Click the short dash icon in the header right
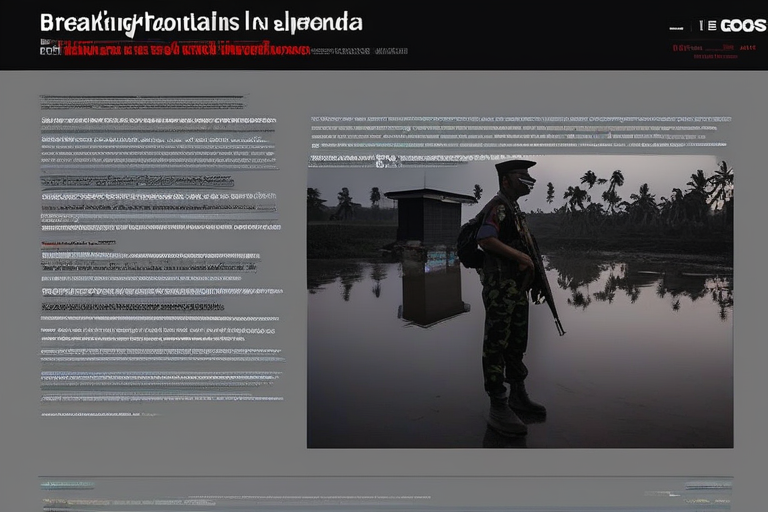The height and width of the screenshot is (512, 768). (676, 27)
